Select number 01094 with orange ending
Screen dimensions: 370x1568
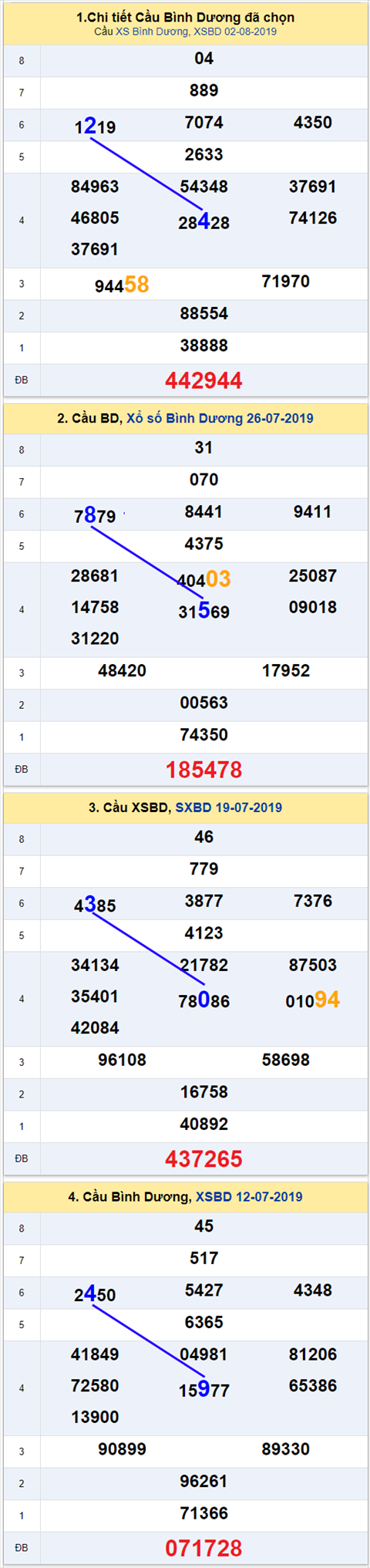click(312, 1000)
